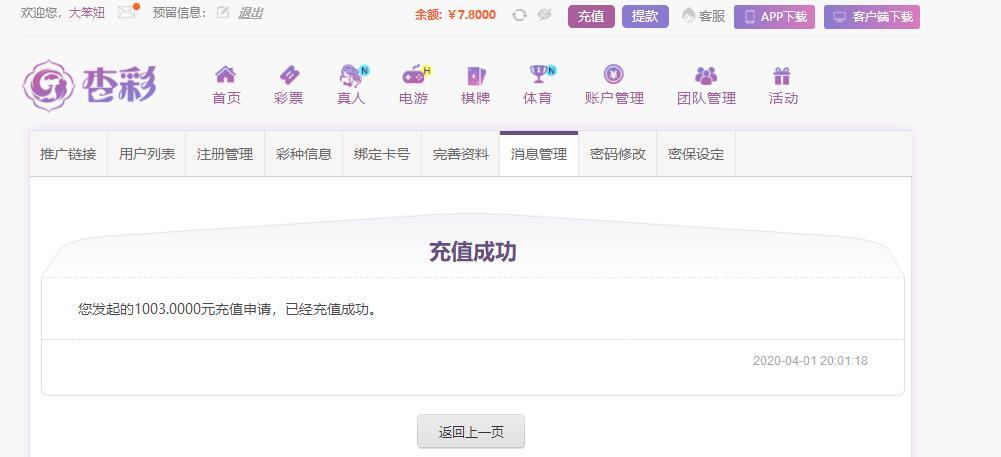This screenshot has height=457, width=1001.
Task: Click the 杏彩 site logo
Action: [x=90, y=86]
